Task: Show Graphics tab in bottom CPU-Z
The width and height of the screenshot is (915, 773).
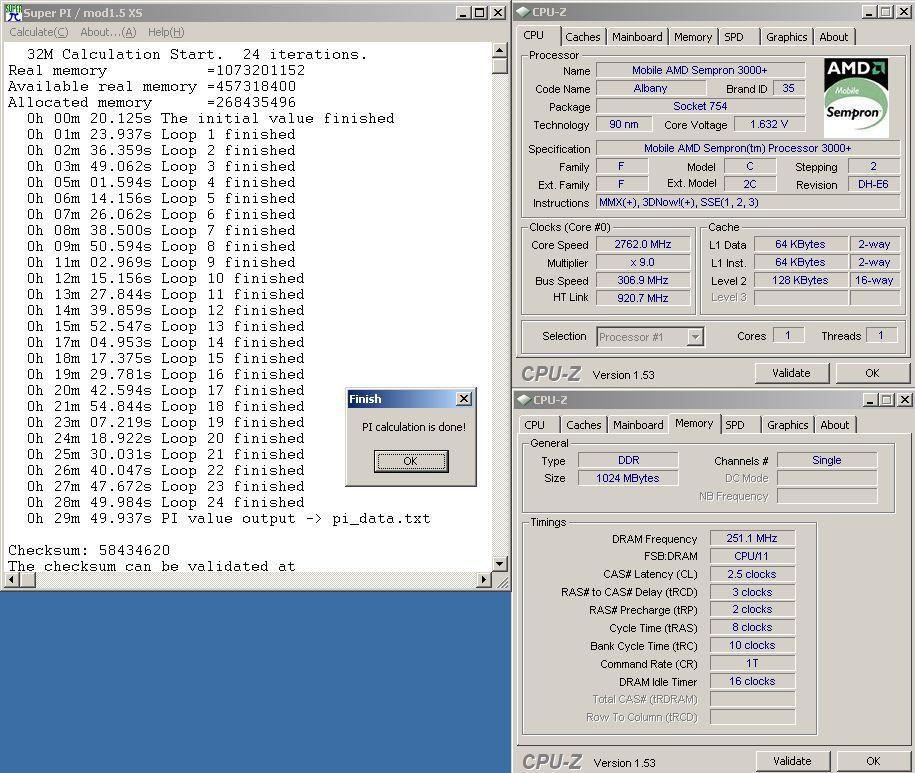Action: 788,425
